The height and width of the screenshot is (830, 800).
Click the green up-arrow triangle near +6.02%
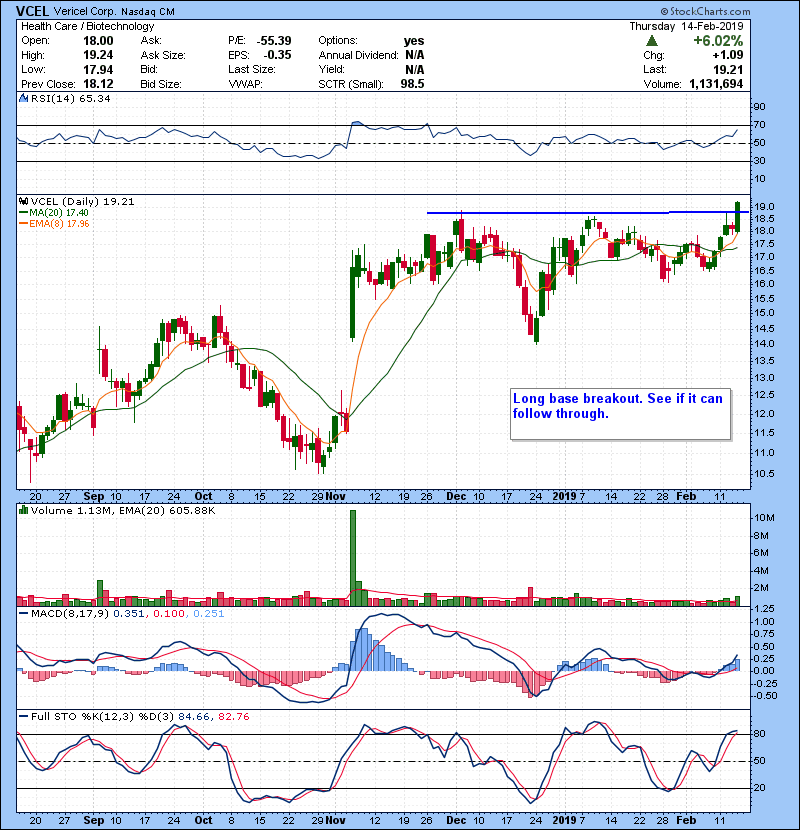point(652,41)
